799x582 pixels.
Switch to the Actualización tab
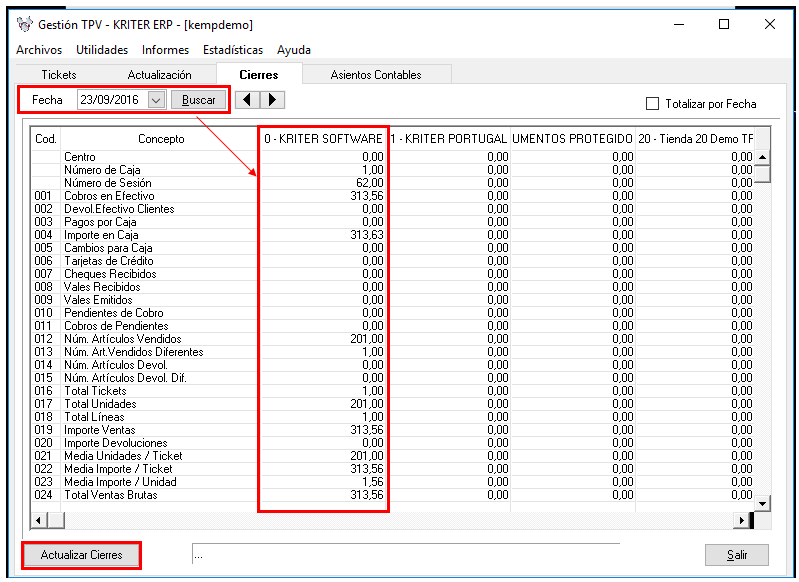(159, 74)
